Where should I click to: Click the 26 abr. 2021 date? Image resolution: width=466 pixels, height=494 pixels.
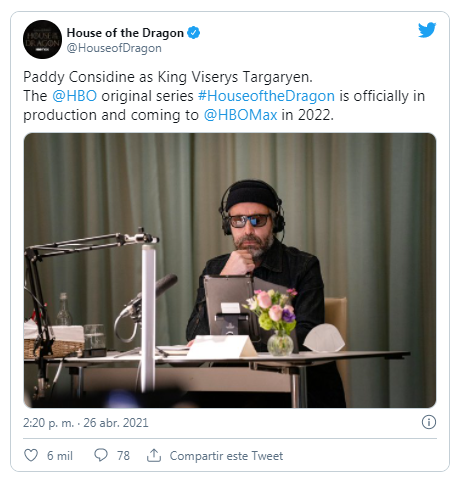tap(116, 423)
